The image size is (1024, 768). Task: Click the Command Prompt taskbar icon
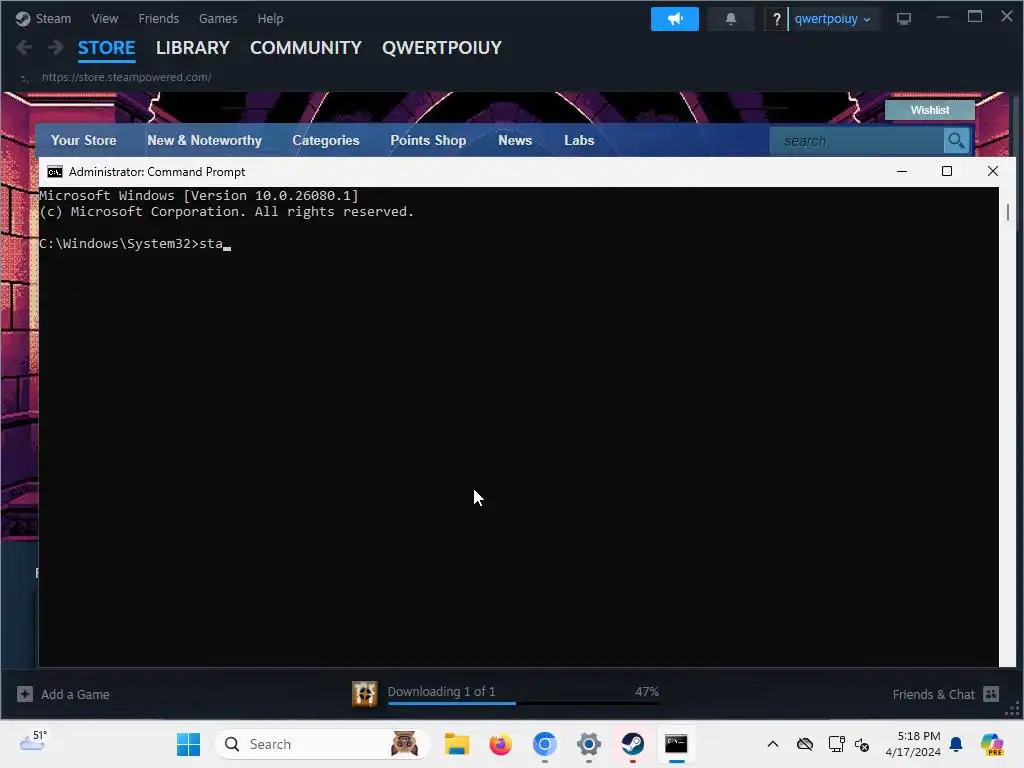[x=677, y=744]
